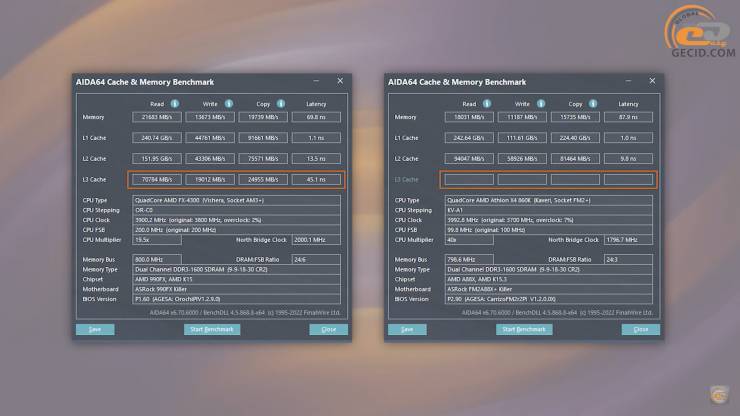
Task: Click the Read info icon in the left window
Action: click(x=175, y=103)
